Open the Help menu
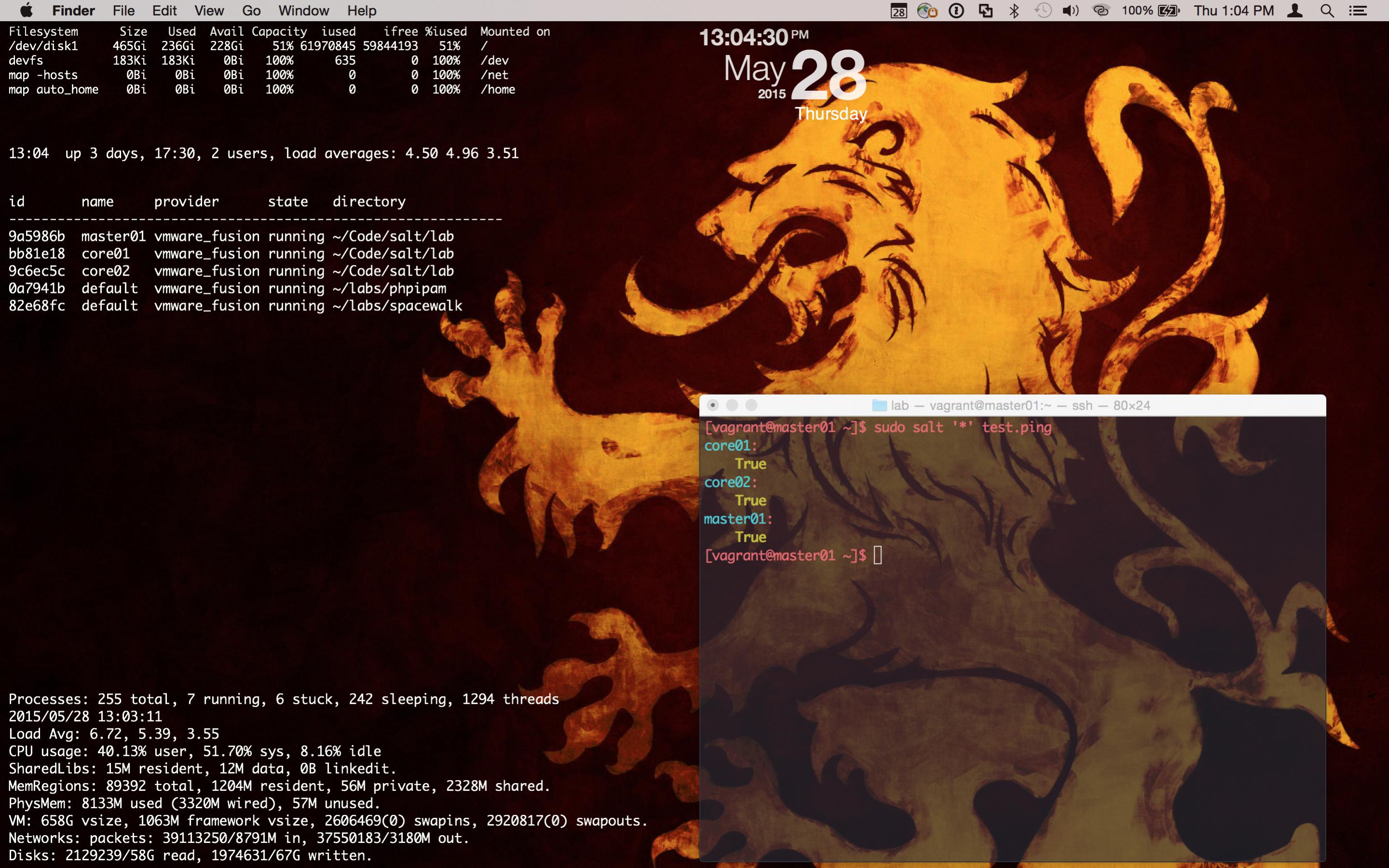Image resolution: width=1389 pixels, height=868 pixels. [x=361, y=10]
